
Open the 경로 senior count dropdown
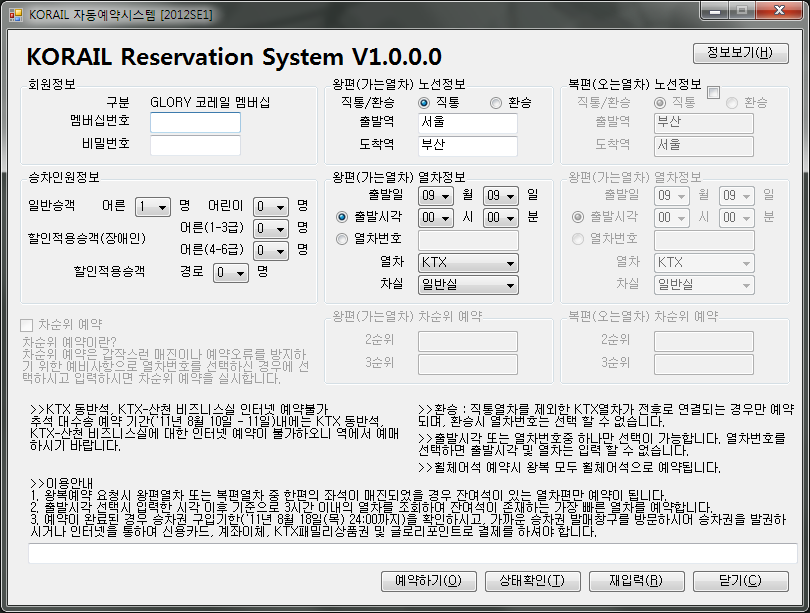coord(231,273)
